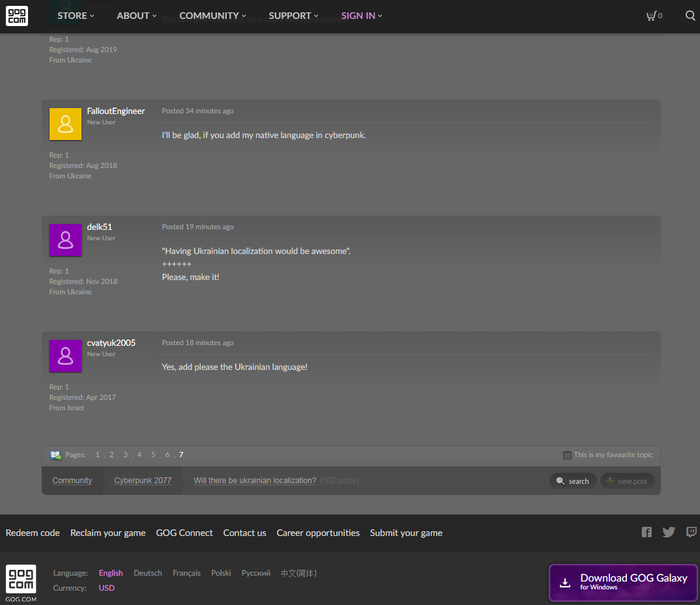
Task: Open GOG Twitter page icon
Action: [669, 532]
